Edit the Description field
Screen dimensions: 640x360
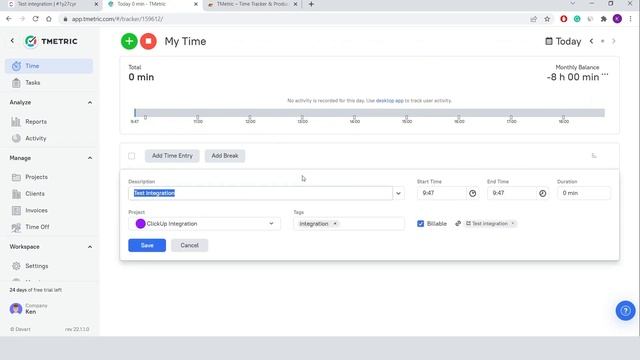point(260,193)
